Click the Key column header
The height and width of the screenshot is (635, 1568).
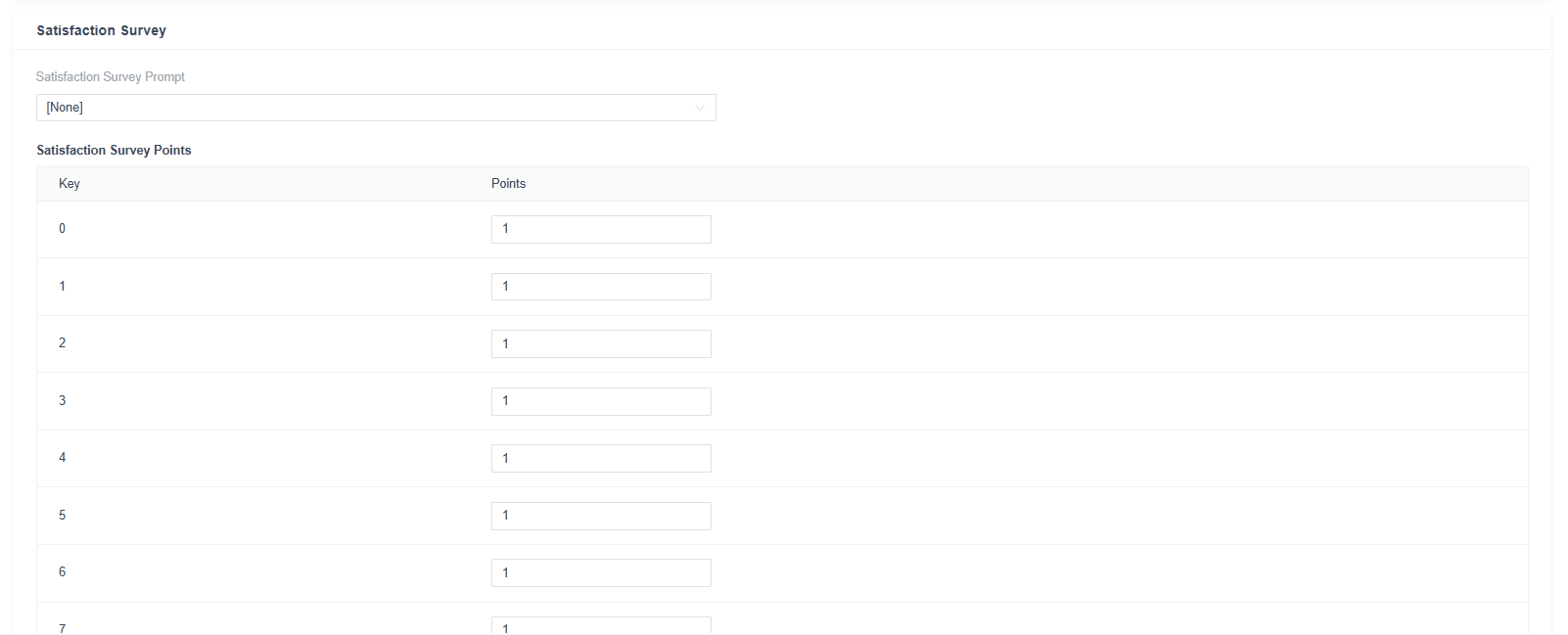tap(69, 184)
